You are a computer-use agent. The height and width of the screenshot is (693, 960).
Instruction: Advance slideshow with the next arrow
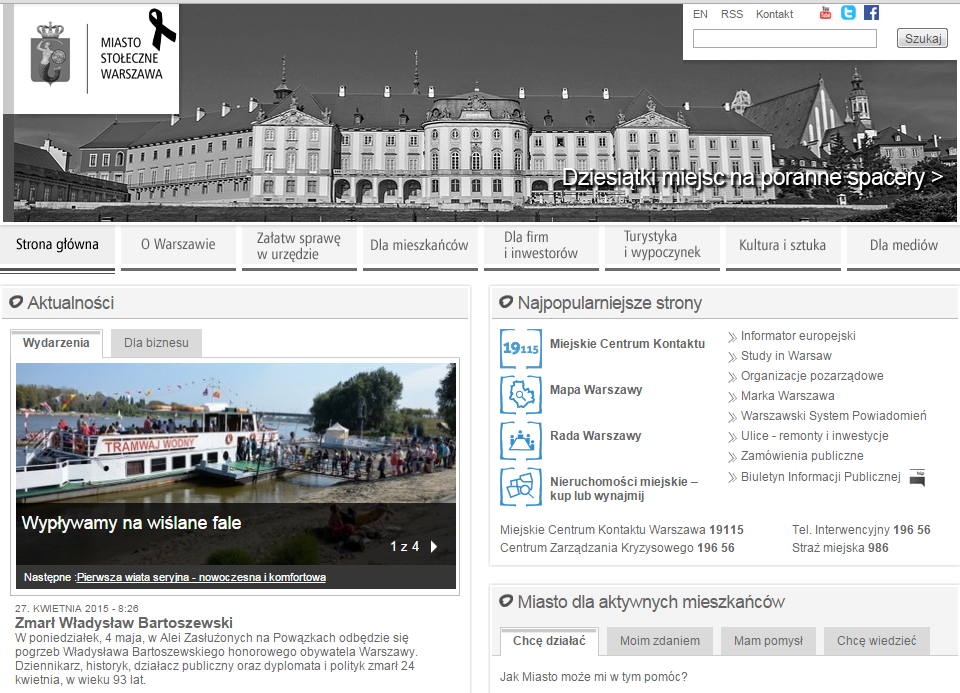point(433,547)
